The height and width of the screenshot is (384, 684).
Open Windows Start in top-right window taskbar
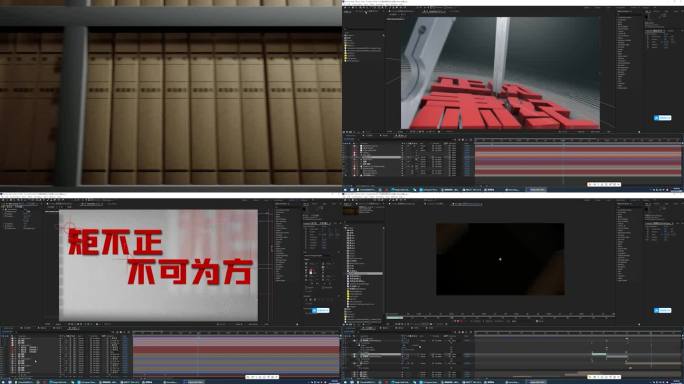click(x=345, y=190)
